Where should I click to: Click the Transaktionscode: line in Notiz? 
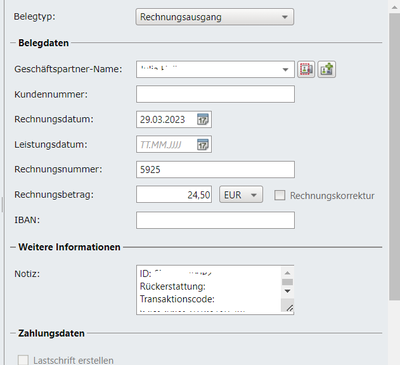tap(177, 299)
